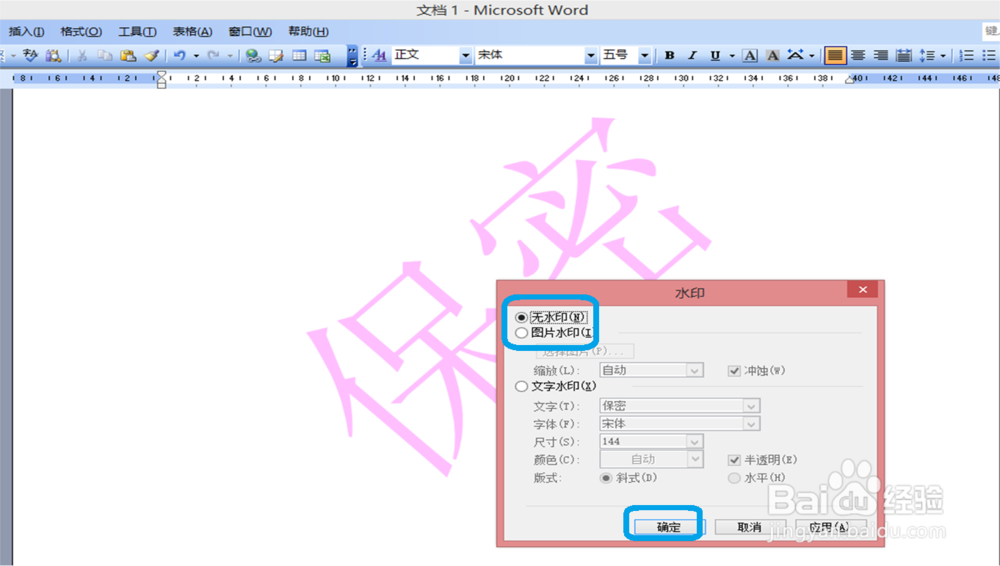Apply bulleted list formatting

click(989, 56)
